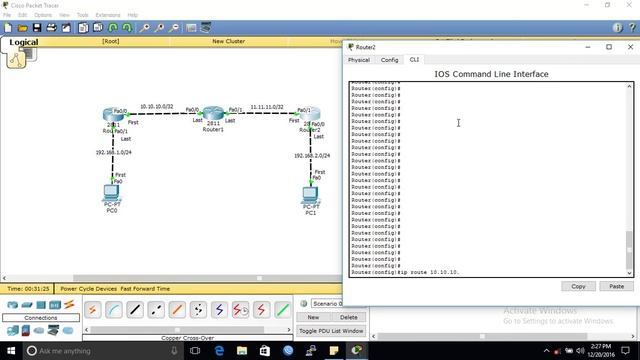Open file using folder icon
This screenshot has width=640, height=360.
[x=22, y=28]
